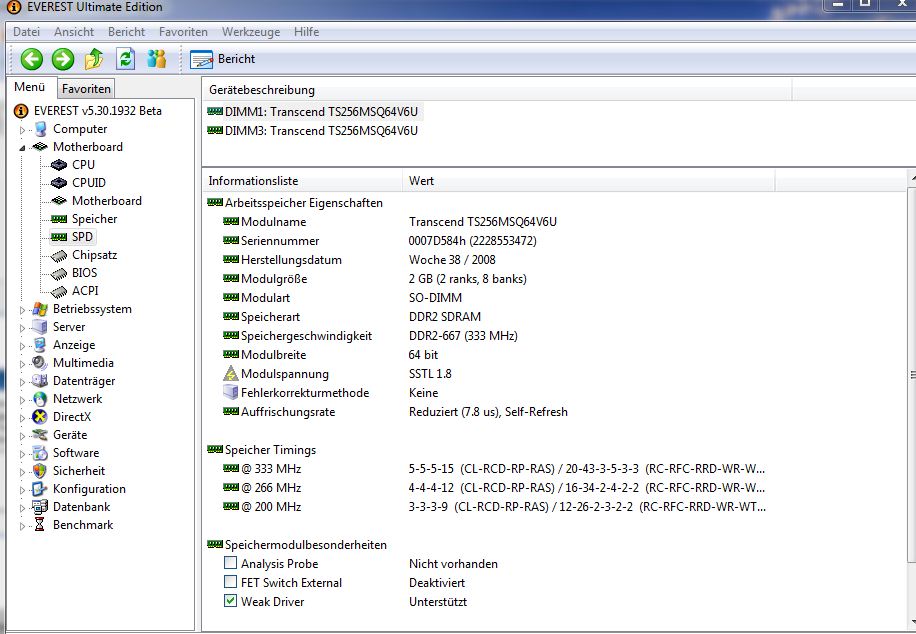This screenshot has width=916, height=634.
Task: Select the CPU chip icon
Action: (59, 165)
